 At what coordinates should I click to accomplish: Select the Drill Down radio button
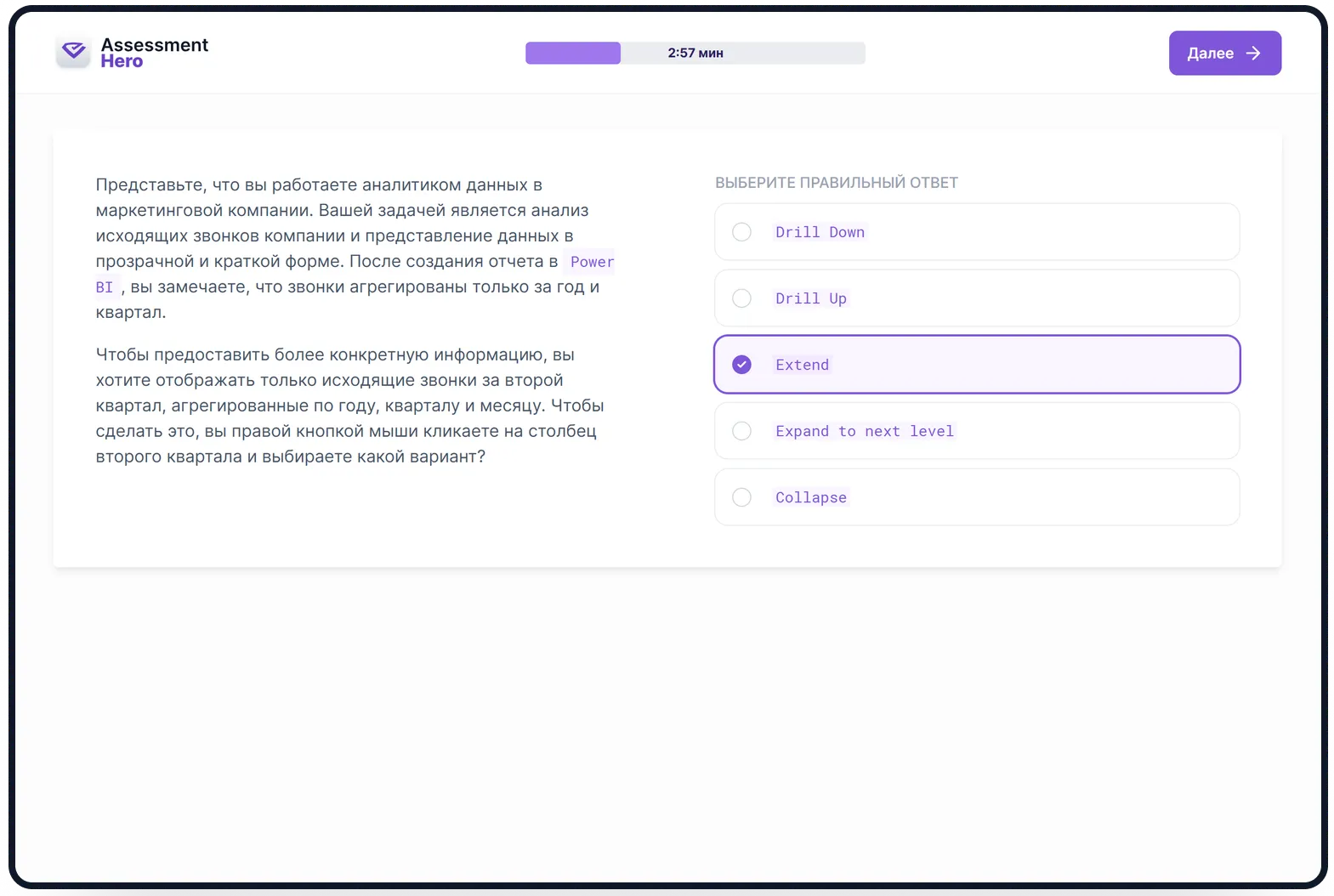coord(742,232)
